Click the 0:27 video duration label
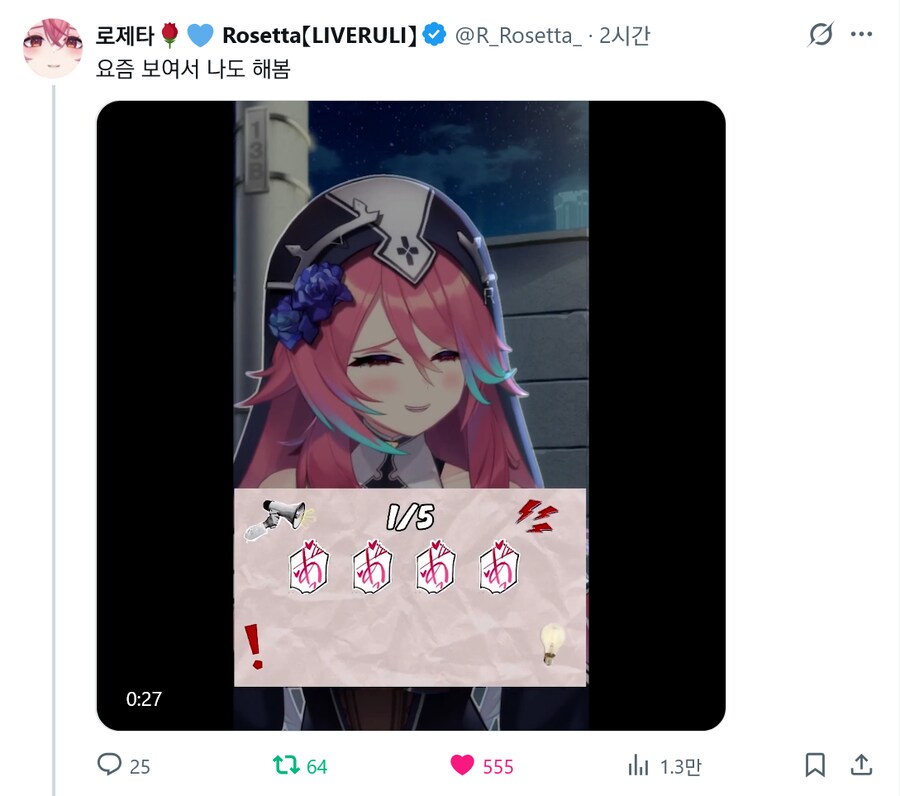 (144, 699)
